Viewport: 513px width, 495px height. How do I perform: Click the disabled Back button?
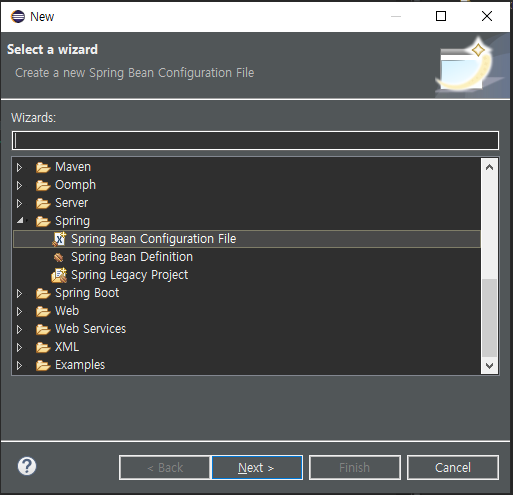coord(165,468)
